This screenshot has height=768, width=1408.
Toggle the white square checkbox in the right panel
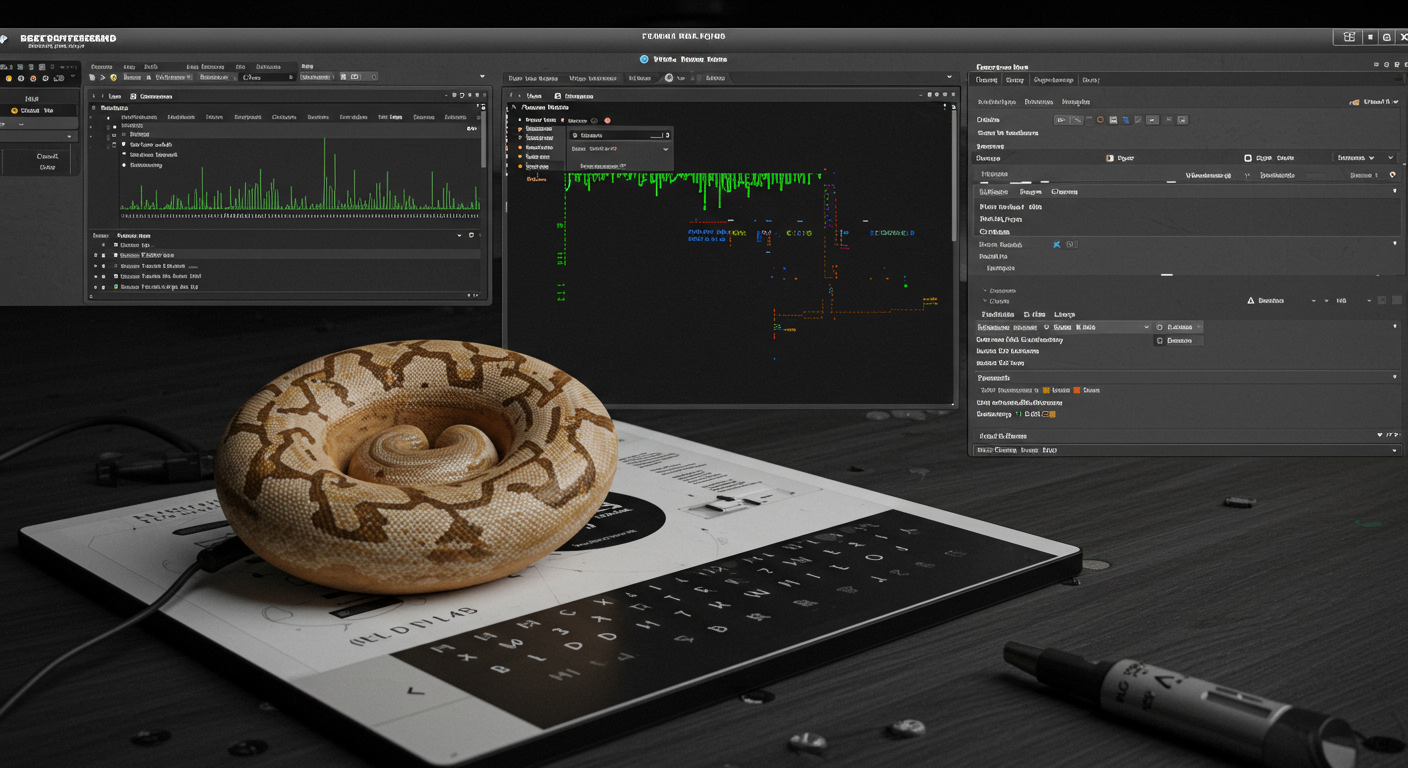[x=1247, y=158]
